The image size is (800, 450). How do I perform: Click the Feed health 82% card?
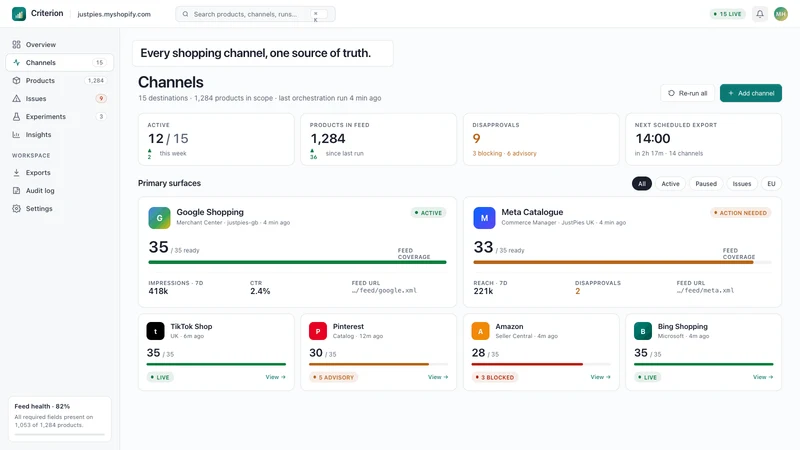[x=60, y=419]
